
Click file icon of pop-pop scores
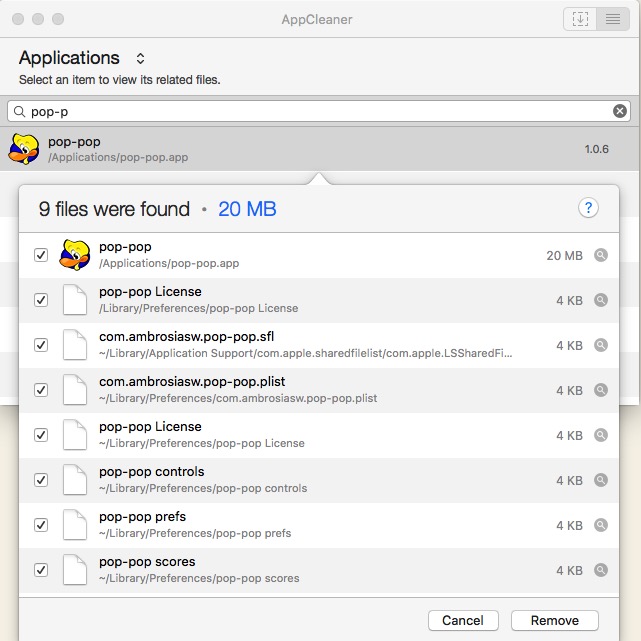pos(75,570)
